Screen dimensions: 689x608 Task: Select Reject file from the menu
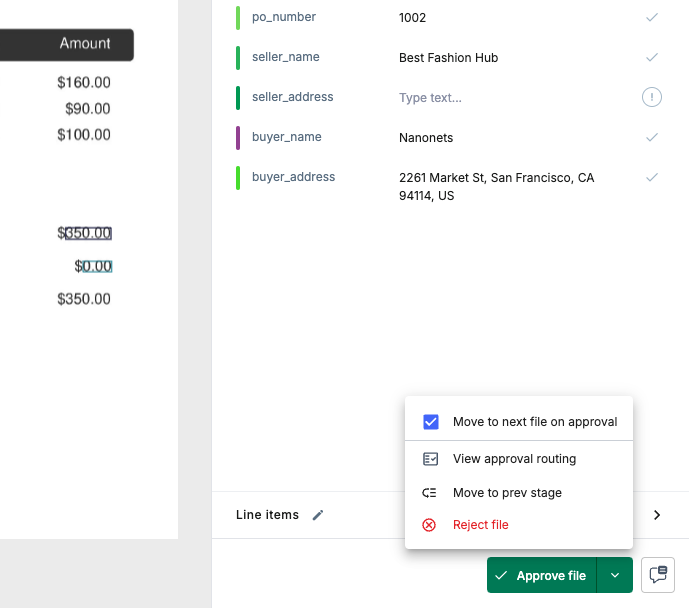point(480,525)
